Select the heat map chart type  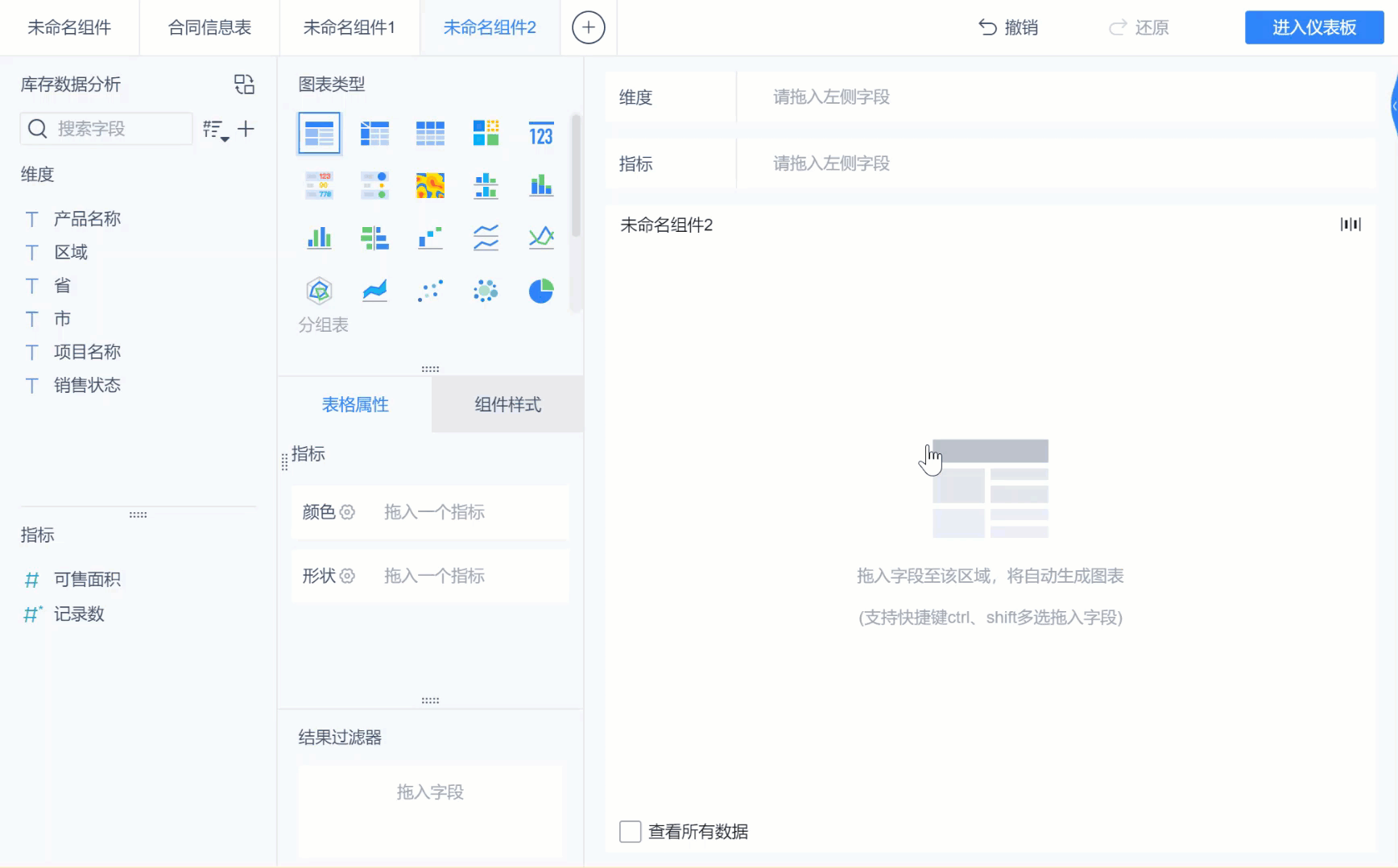coord(430,185)
